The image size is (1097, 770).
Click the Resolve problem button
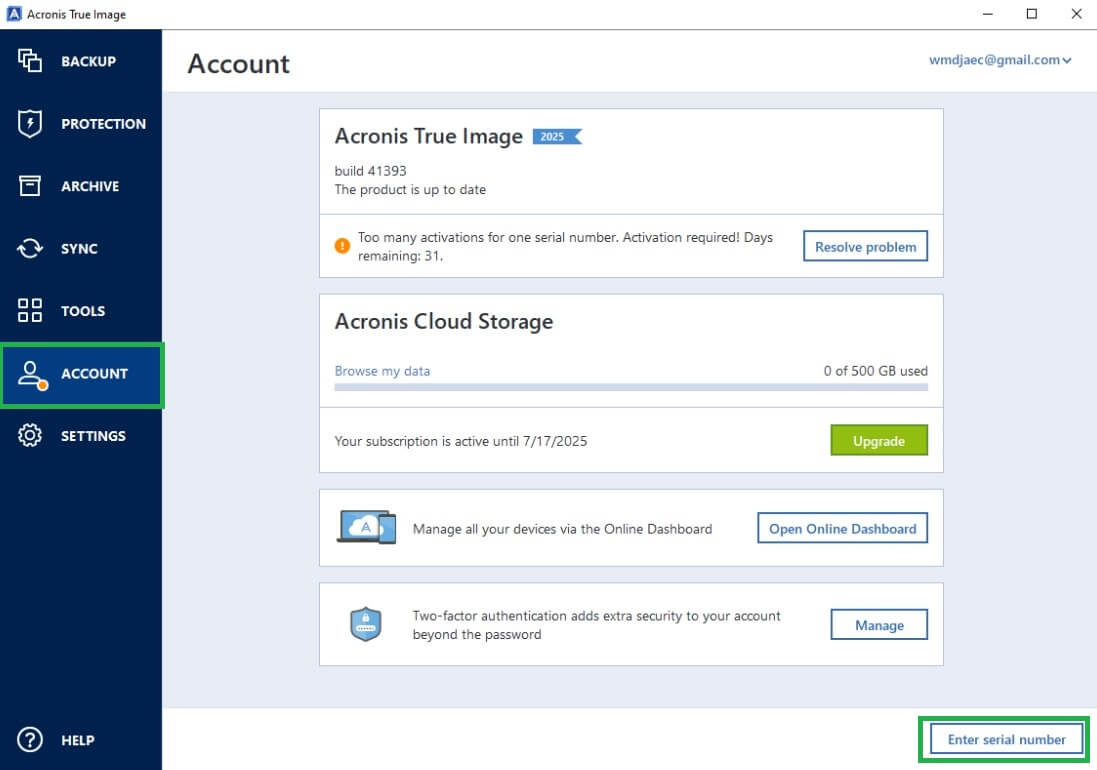pos(864,246)
